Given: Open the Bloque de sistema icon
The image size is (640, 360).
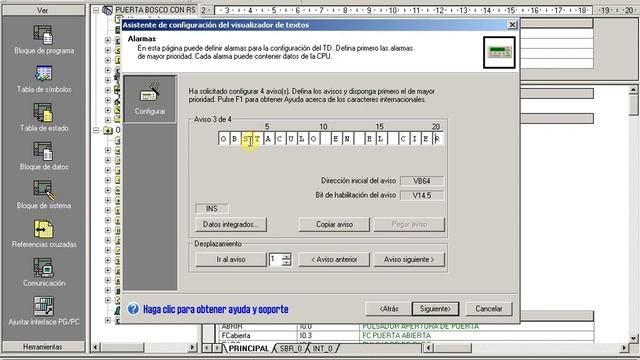Looking at the screenshot, I should [43, 190].
